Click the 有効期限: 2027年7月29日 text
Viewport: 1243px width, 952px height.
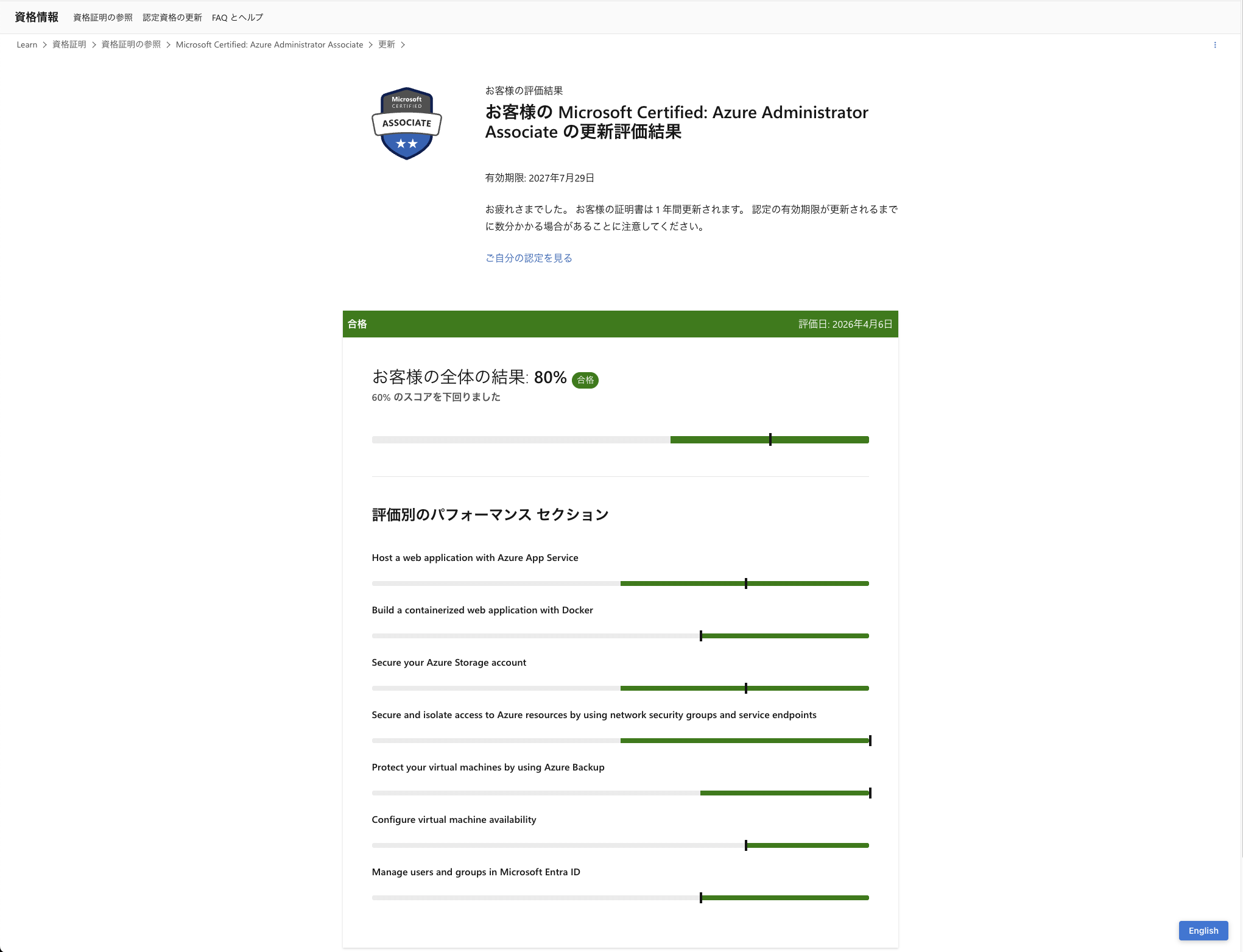click(540, 178)
